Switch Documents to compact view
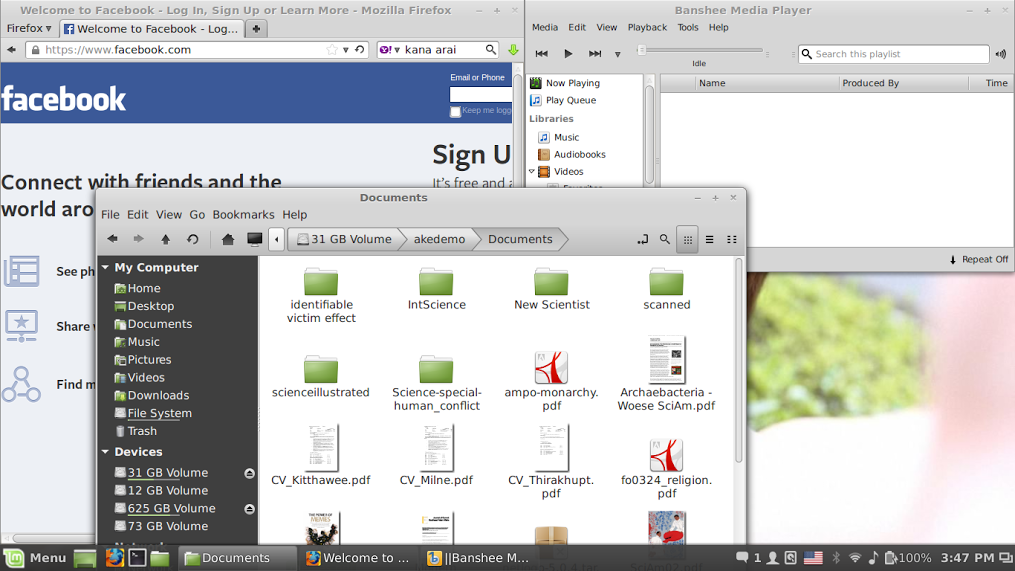 (731, 239)
